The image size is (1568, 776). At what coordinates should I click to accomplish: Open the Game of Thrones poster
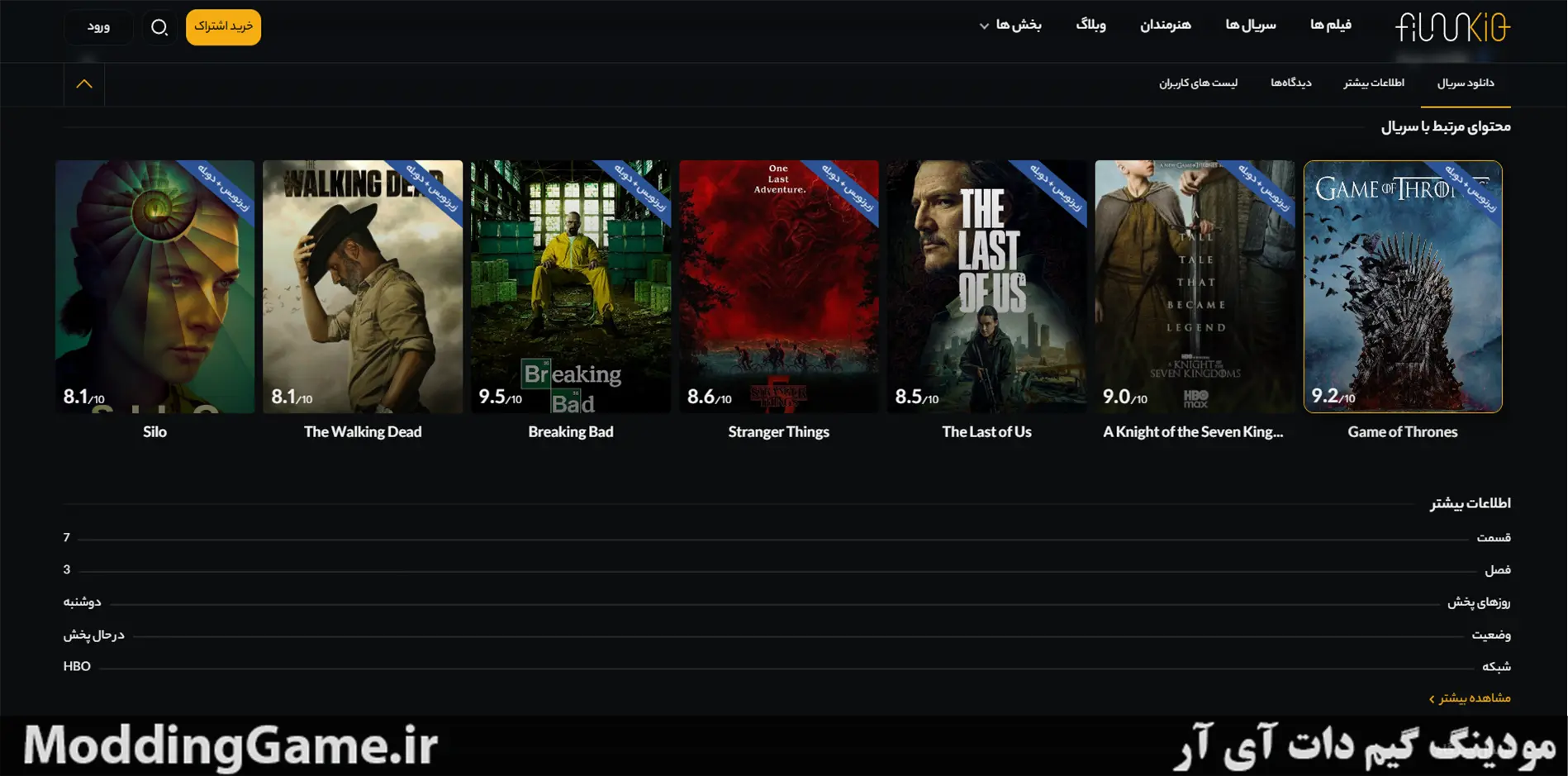(1403, 287)
